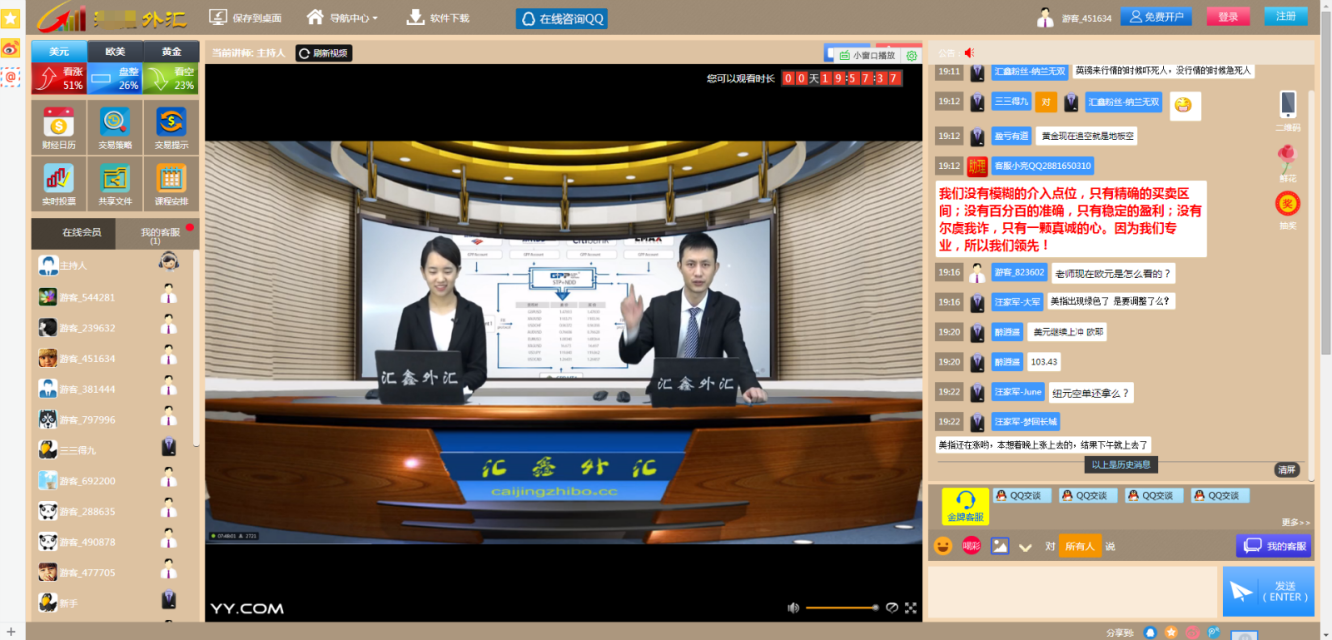Click 刷新视频 refresh video button
This screenshot has height=640, width=1332.
tap(324, 53)
